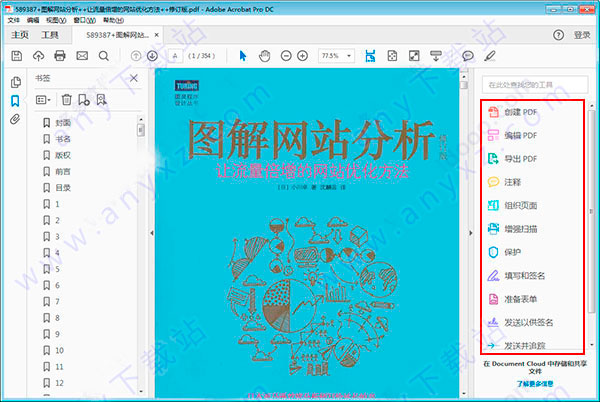Activate the selection arrow tool
This screenshot has height=402, width=600.
click(x=243, y=56)
